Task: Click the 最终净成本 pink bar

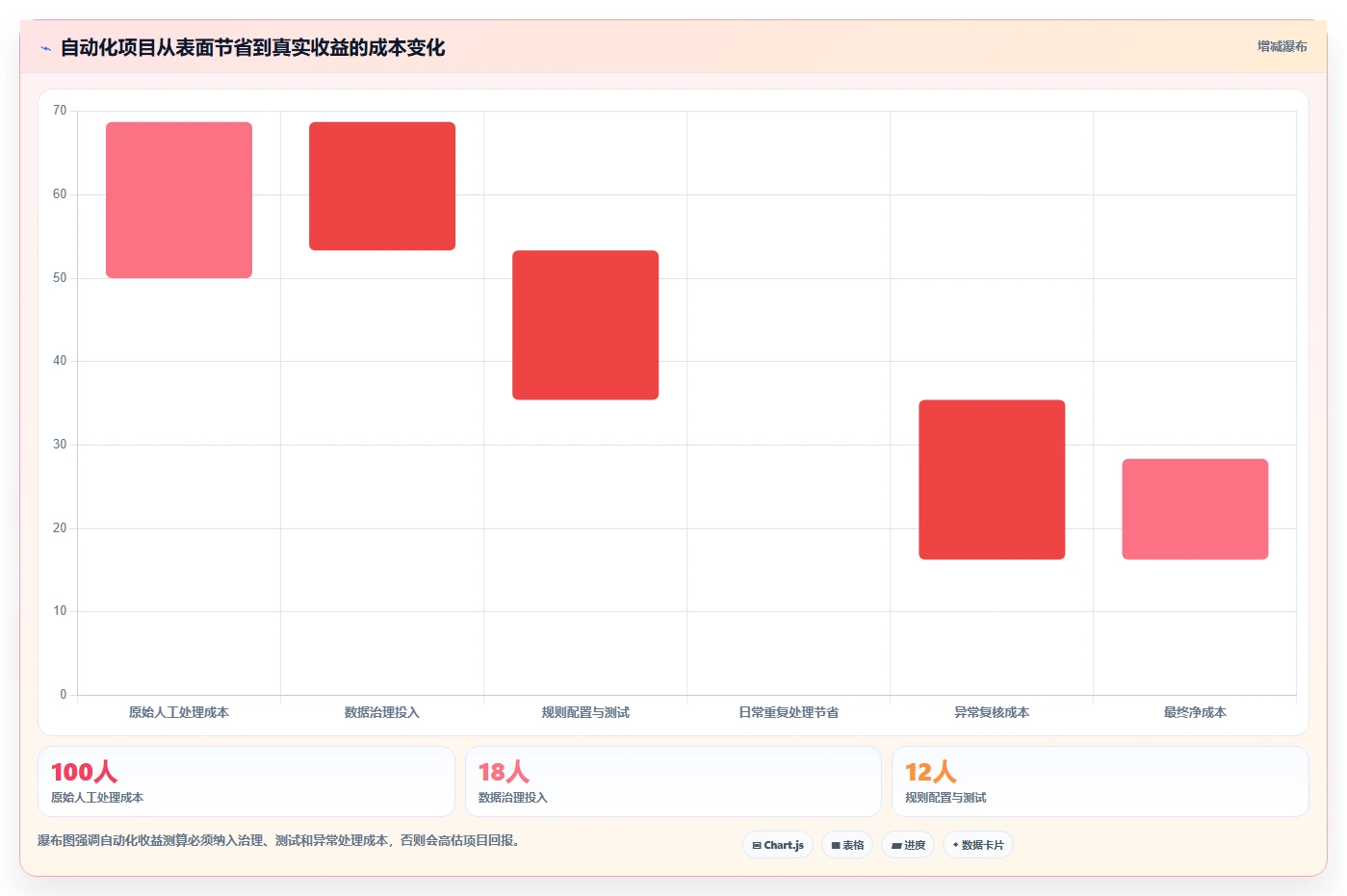Action: 1195,509
